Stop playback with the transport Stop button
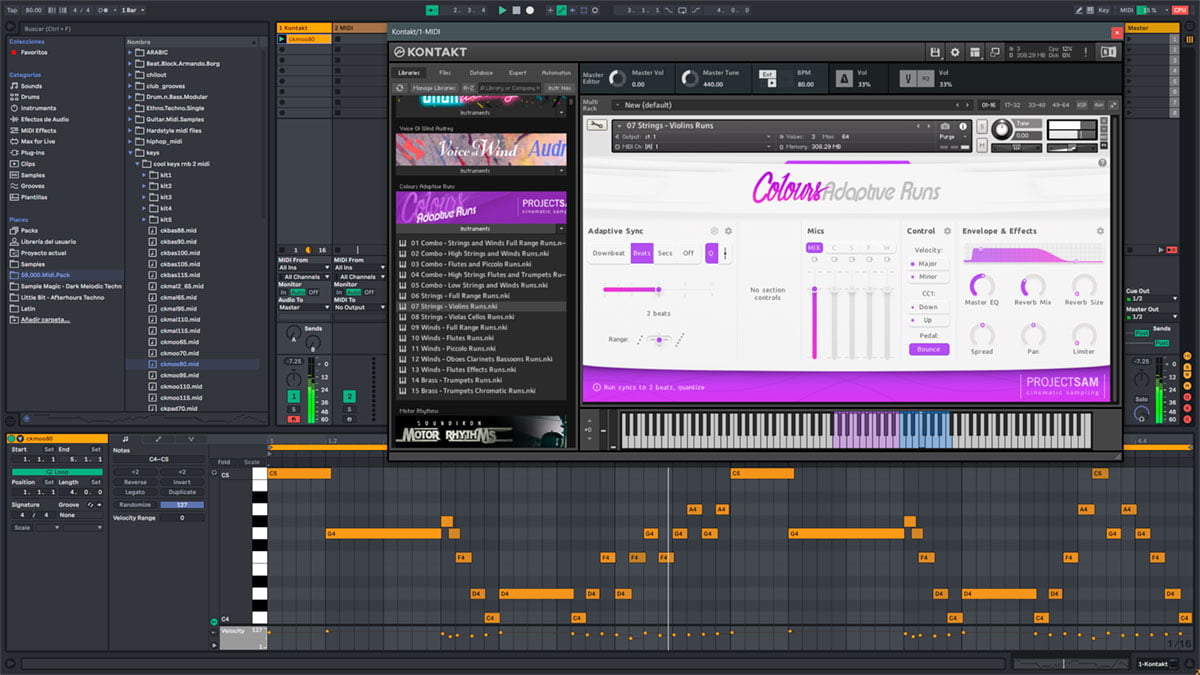The image size is (1200, 675). tap(517, 10)
